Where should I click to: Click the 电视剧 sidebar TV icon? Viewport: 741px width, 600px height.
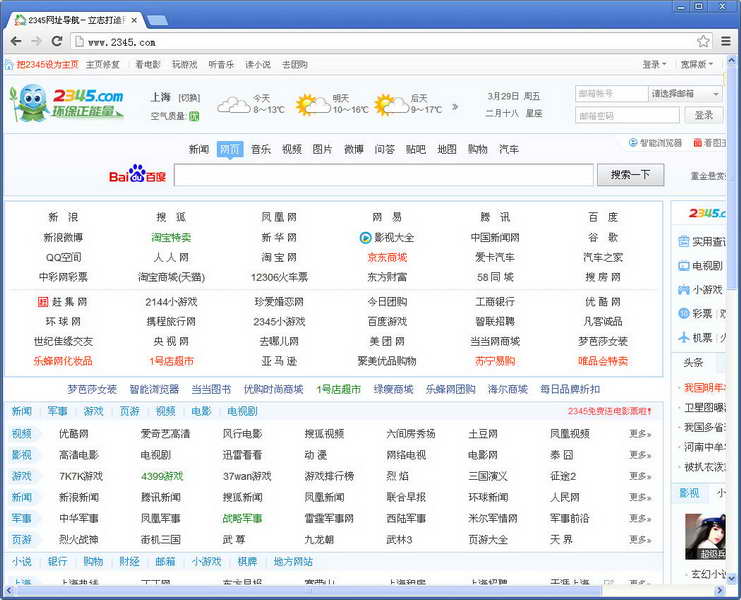[x=683, y=266]
